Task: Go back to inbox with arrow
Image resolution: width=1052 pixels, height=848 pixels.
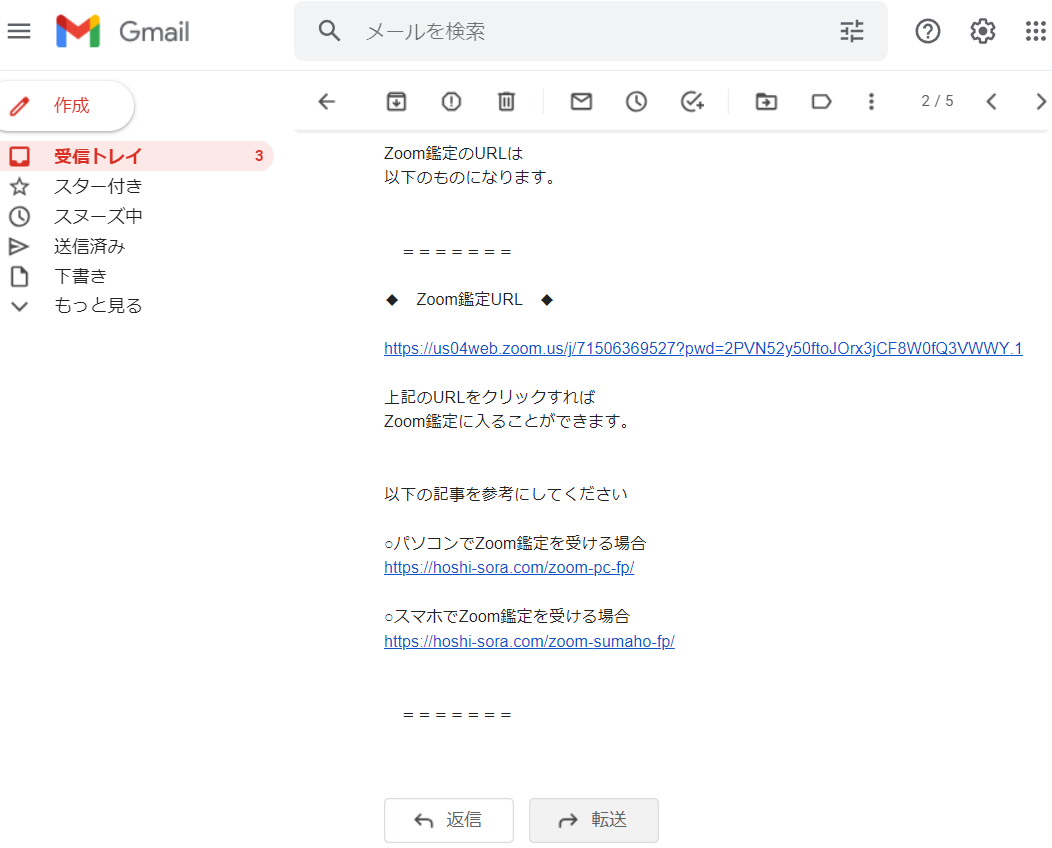Action: click(326, 101)
